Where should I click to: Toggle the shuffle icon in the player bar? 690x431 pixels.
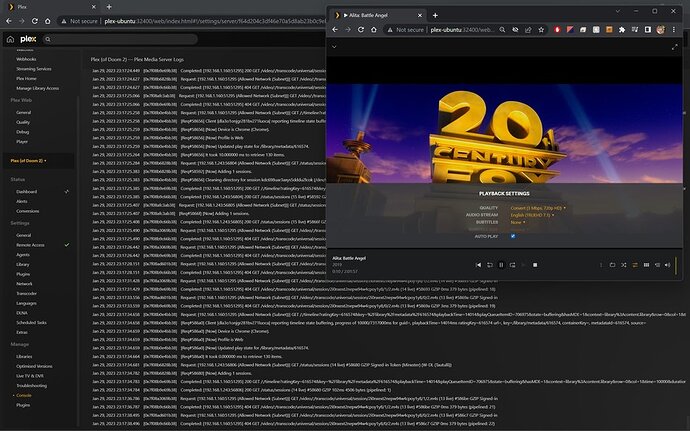pos(624,265)
